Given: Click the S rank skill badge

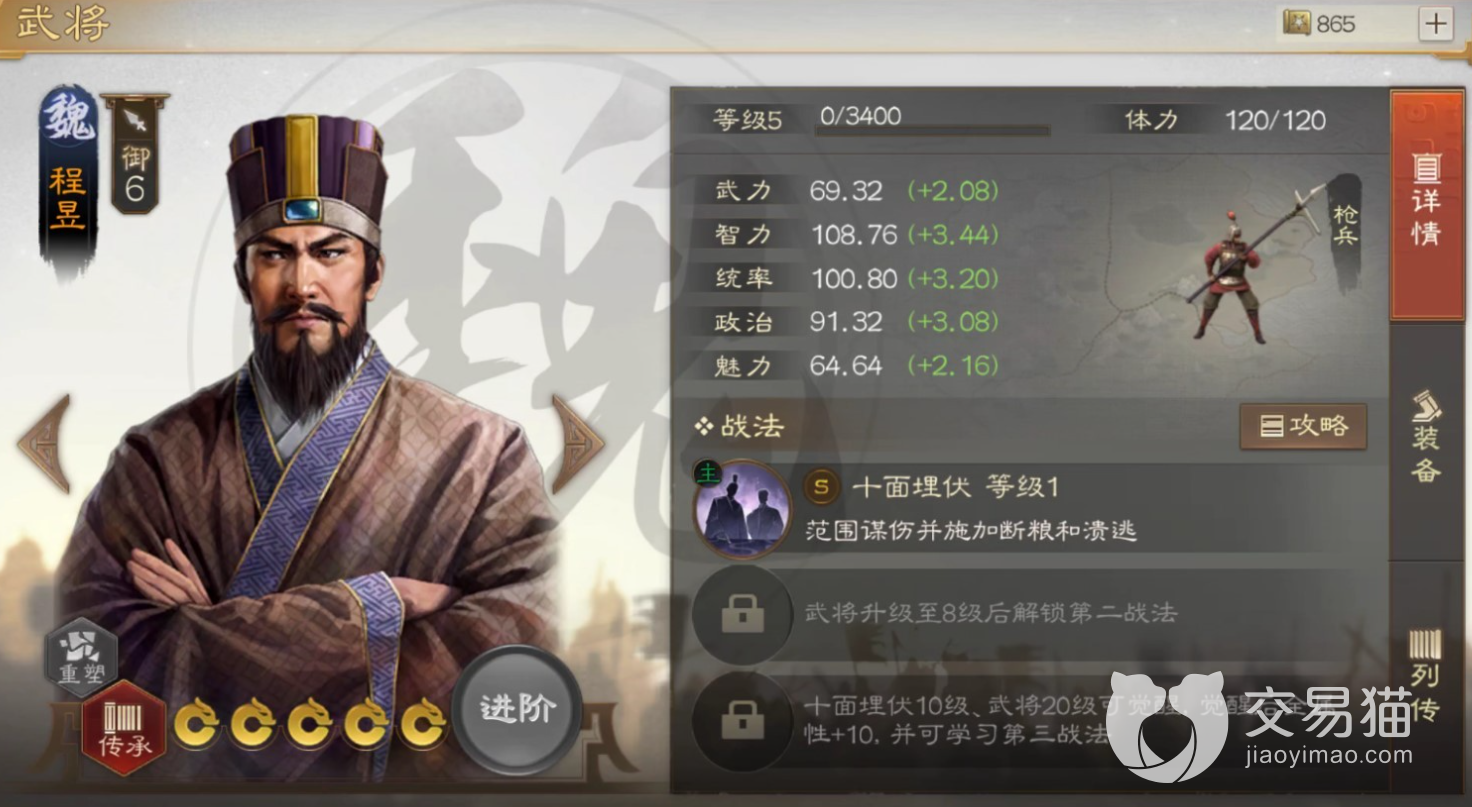Looking at the screenshot, I should pyautogui.click(x=821, y=487).
